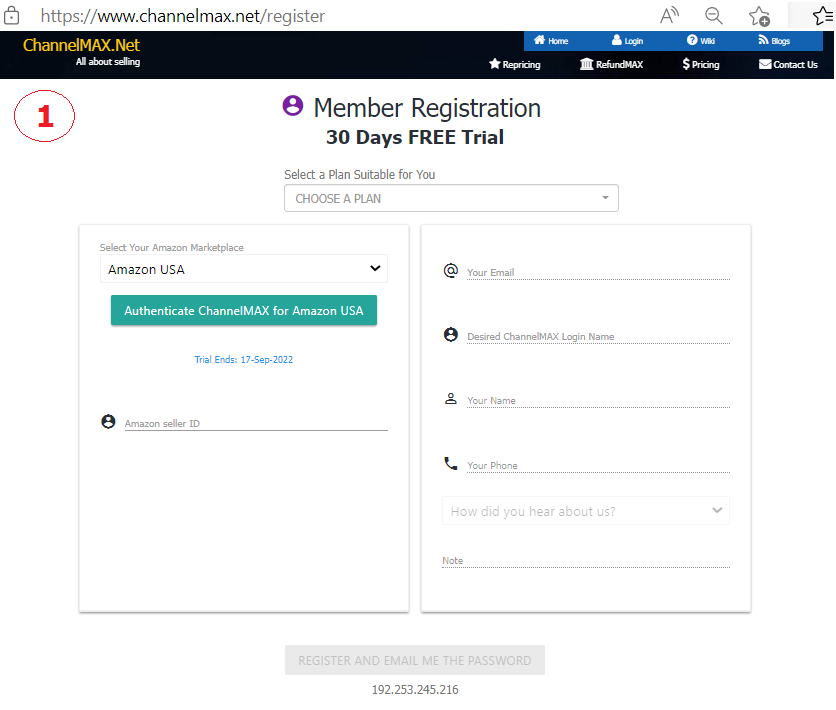836x710 pixels.
Task: Click Authenticate ChannelMAX for Amazon USA button
Action: (243, 311)
